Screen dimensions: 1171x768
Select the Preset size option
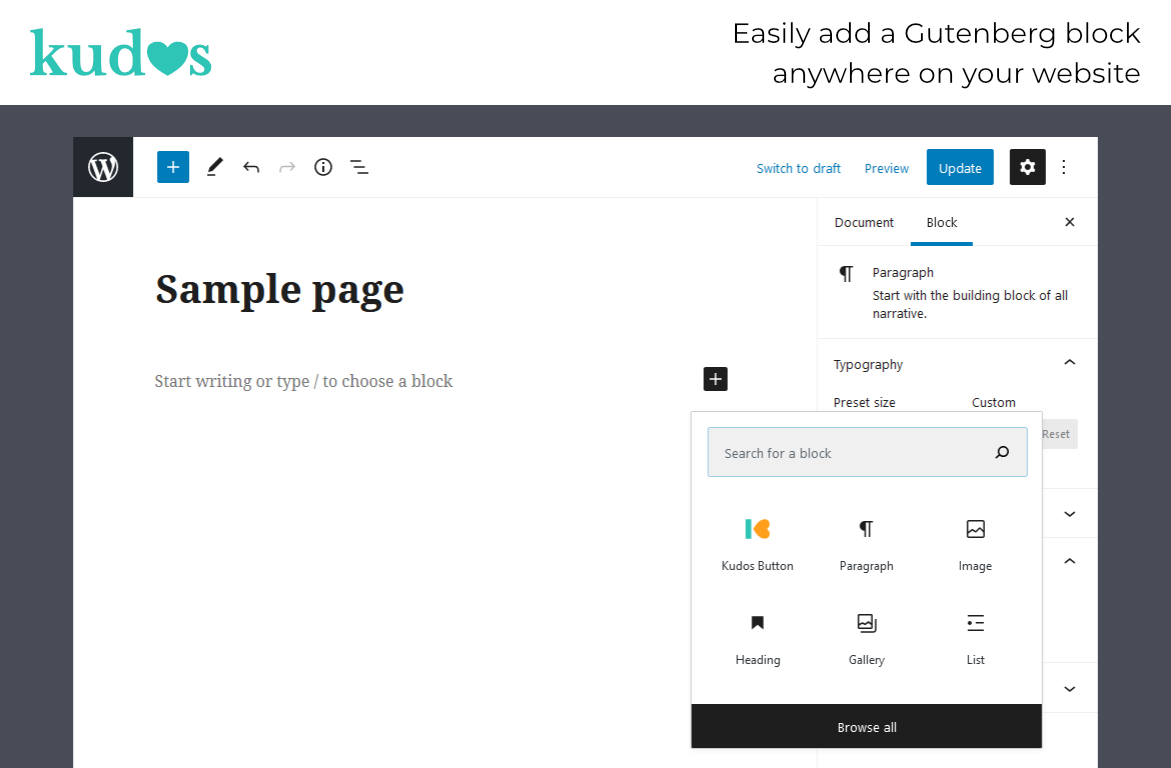pos(864,402)
